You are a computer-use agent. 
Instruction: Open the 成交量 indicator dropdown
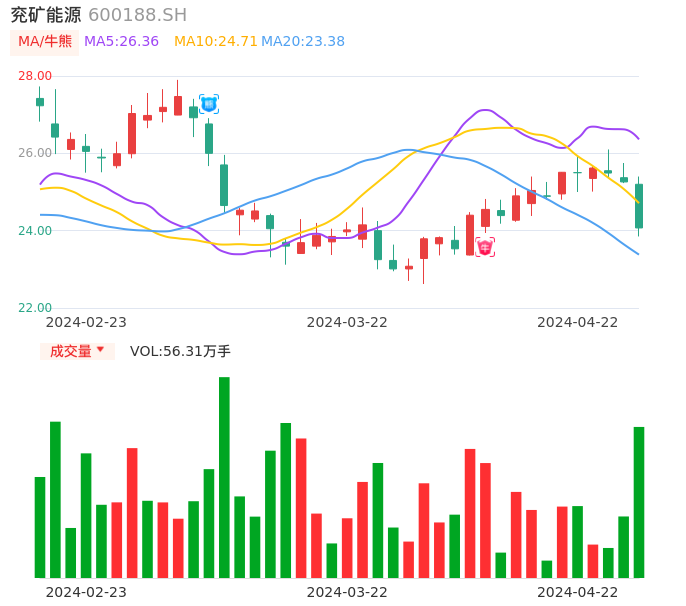point(77,351)
